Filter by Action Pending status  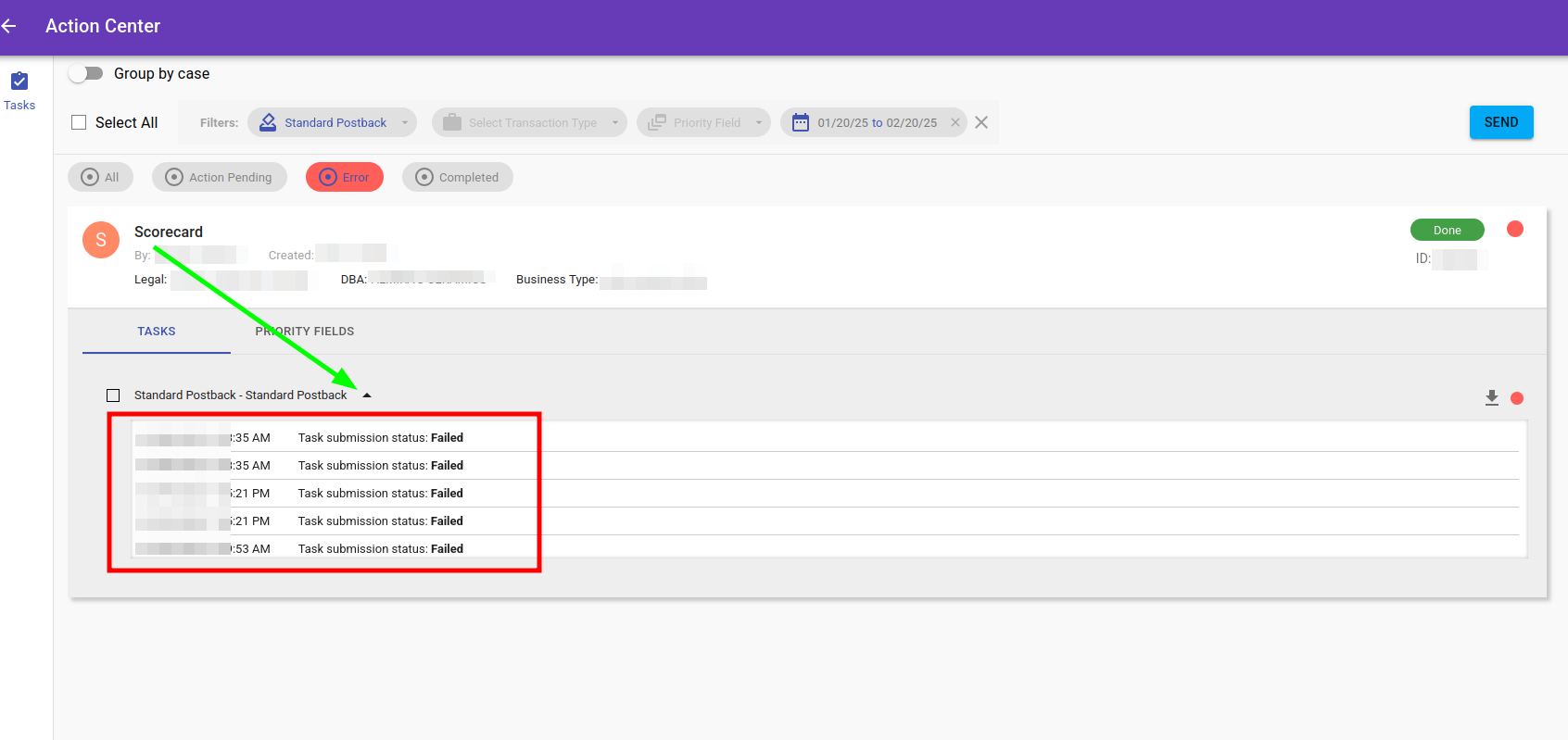[220, 177]
